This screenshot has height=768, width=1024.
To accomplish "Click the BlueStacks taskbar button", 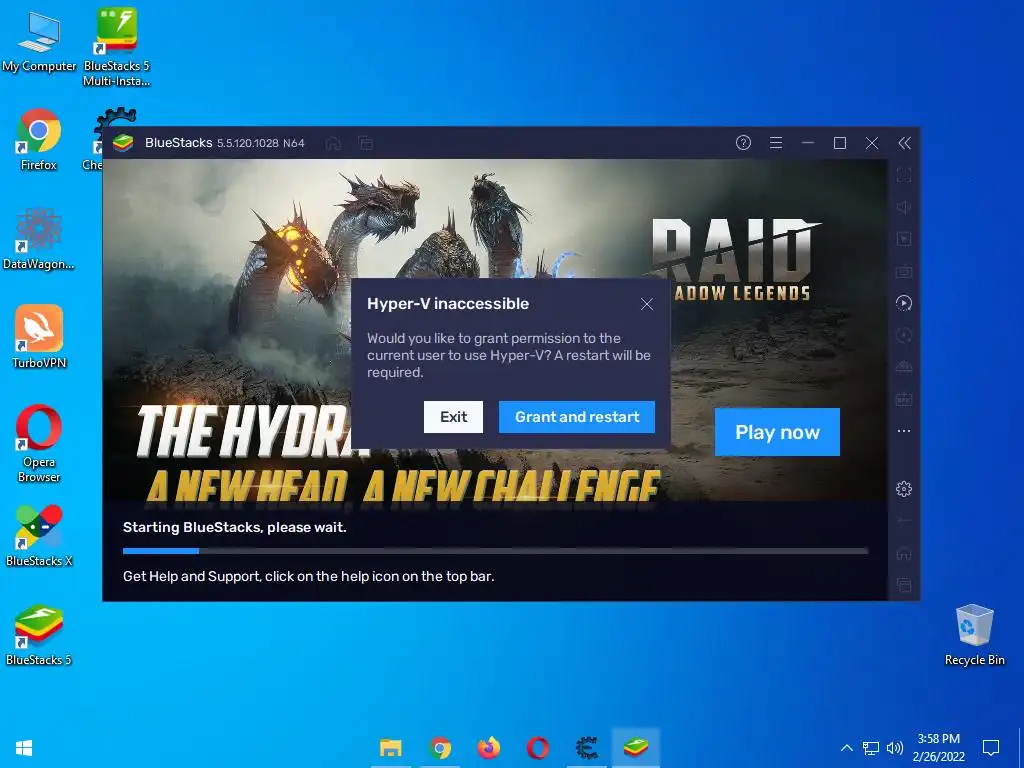I will [635, 748].
